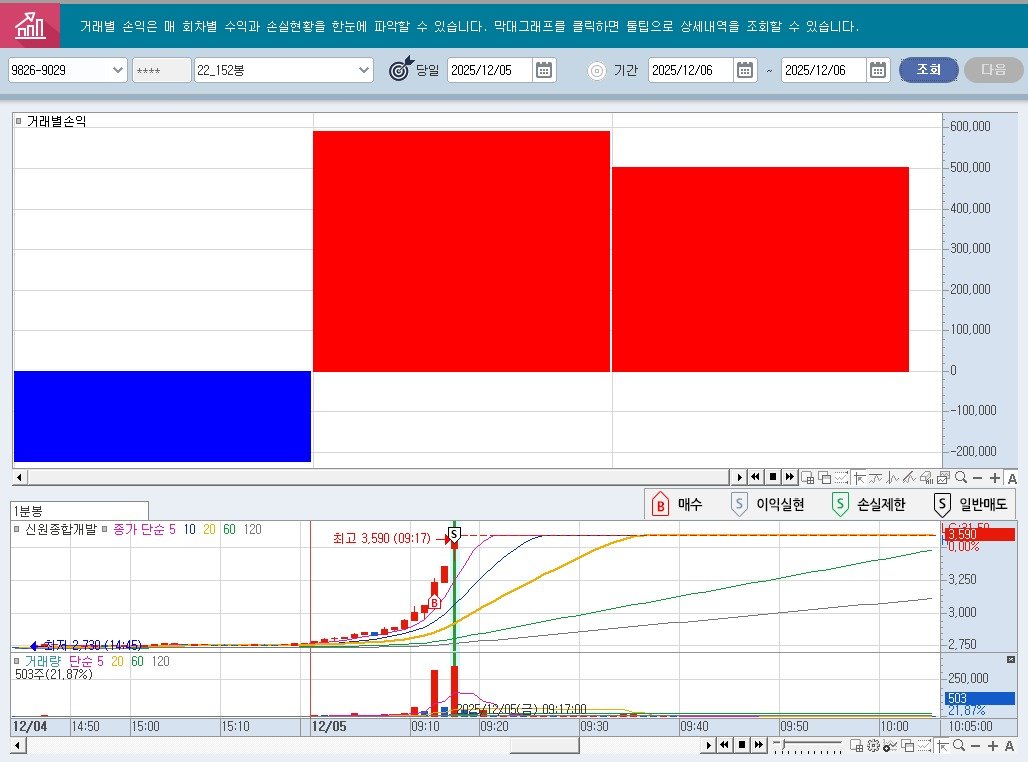Open the account dropdown showing 9826-9029
This screenshot has height=762, width=1028.
point(117,70)
